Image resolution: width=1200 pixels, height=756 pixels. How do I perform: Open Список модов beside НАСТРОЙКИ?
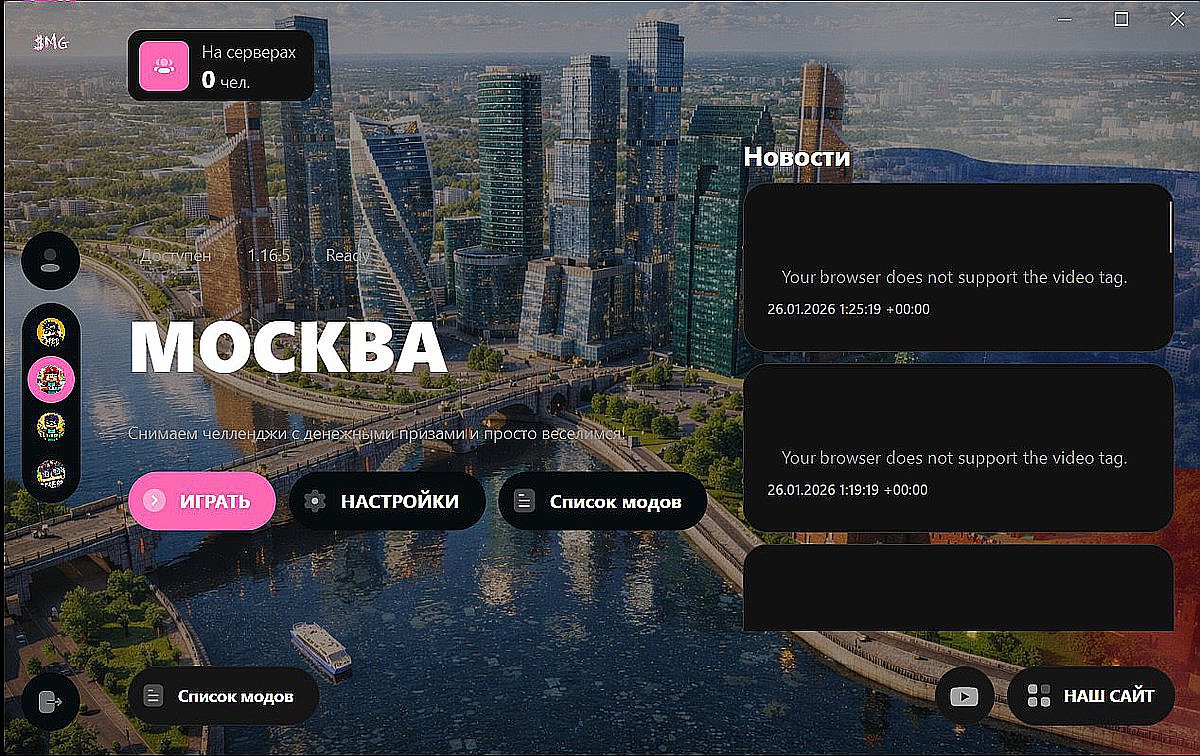click(x=602, y=501)
